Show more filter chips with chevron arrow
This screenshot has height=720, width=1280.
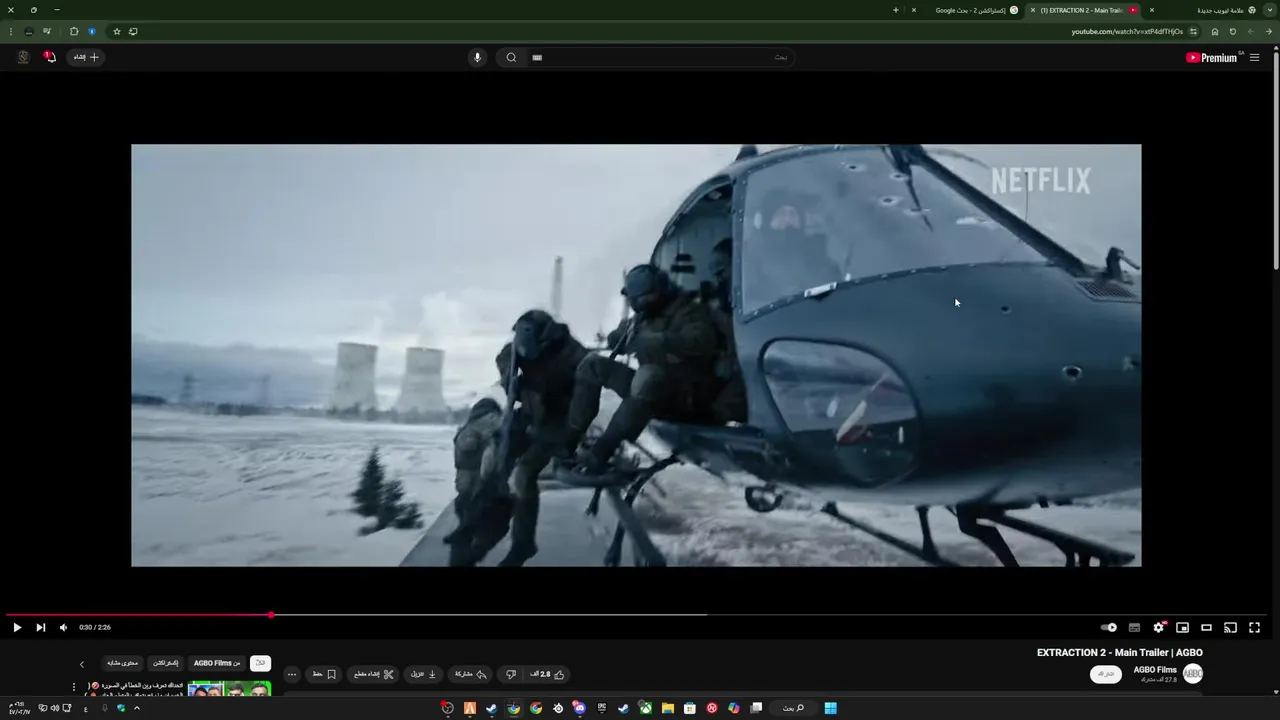pos(82,664)
